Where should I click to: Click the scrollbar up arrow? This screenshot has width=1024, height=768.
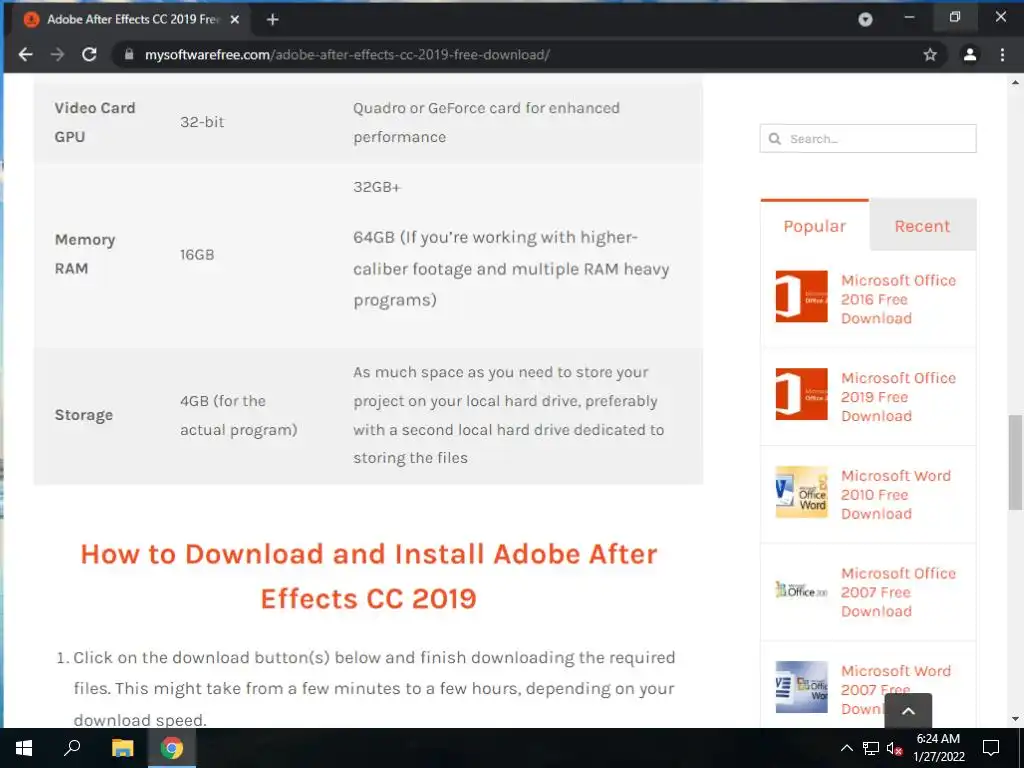1015,83
